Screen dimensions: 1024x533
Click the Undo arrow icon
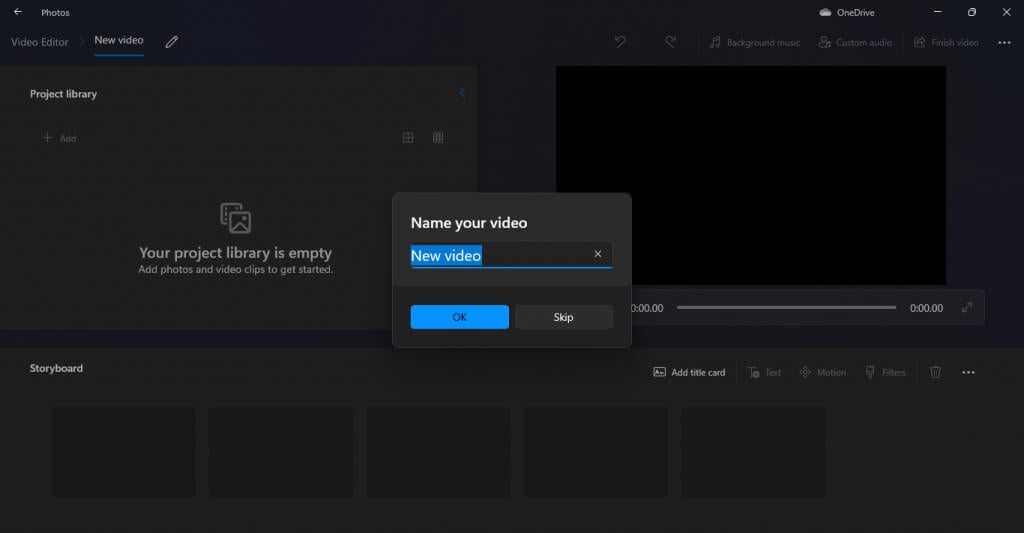point(620,42)
